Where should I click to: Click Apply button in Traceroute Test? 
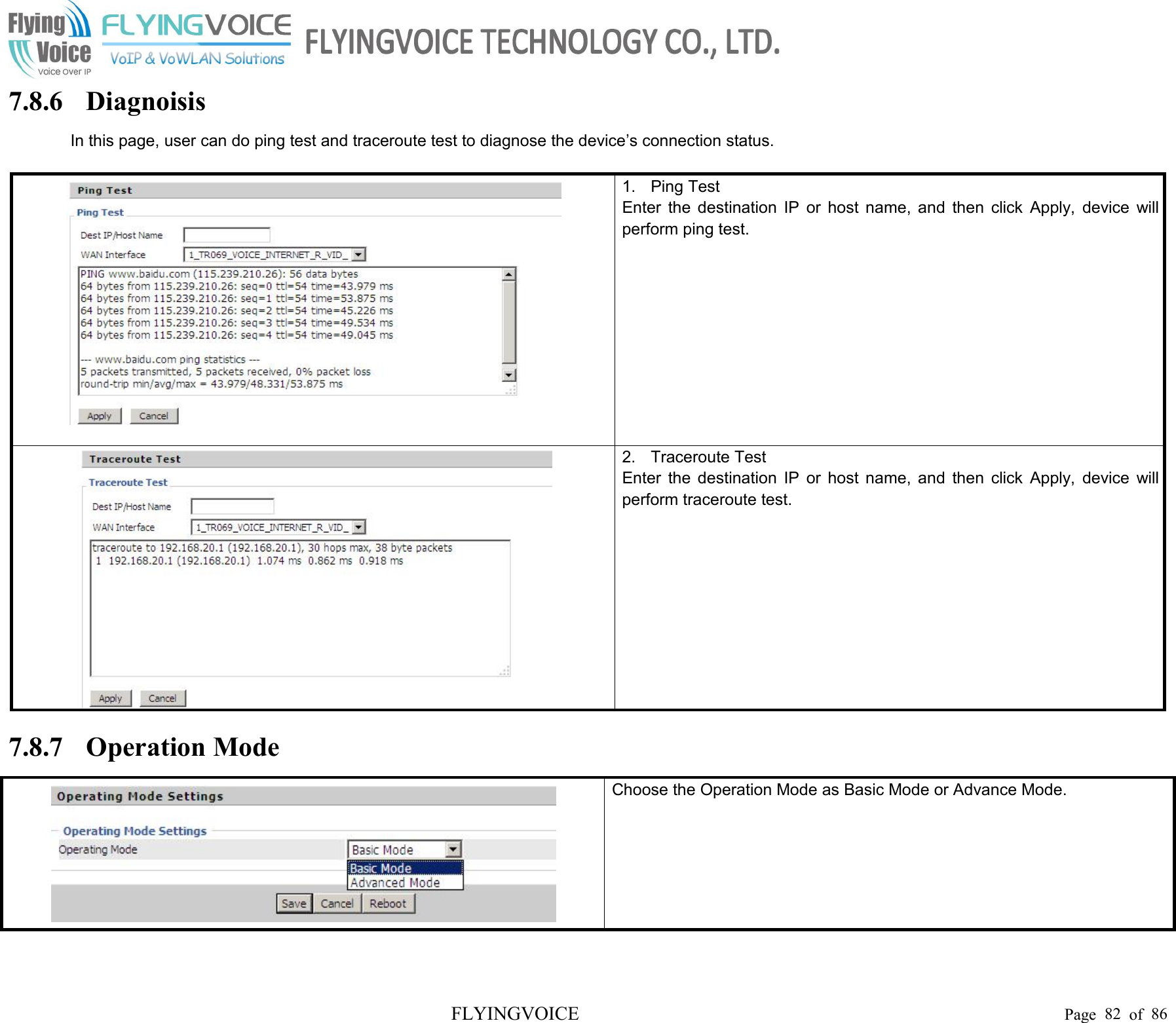point(111,698)
